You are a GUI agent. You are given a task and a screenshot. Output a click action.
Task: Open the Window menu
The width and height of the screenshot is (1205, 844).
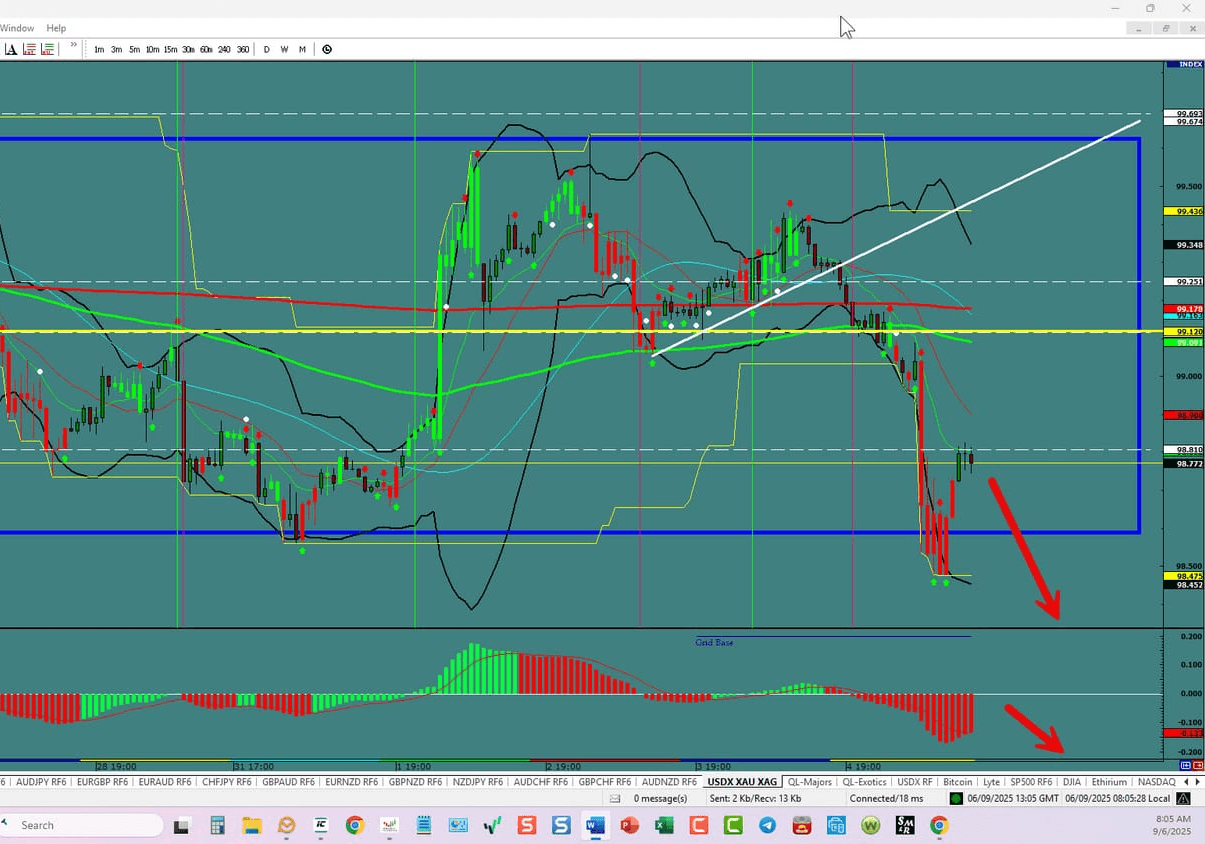pyautogui.click(x=16, y=27)
